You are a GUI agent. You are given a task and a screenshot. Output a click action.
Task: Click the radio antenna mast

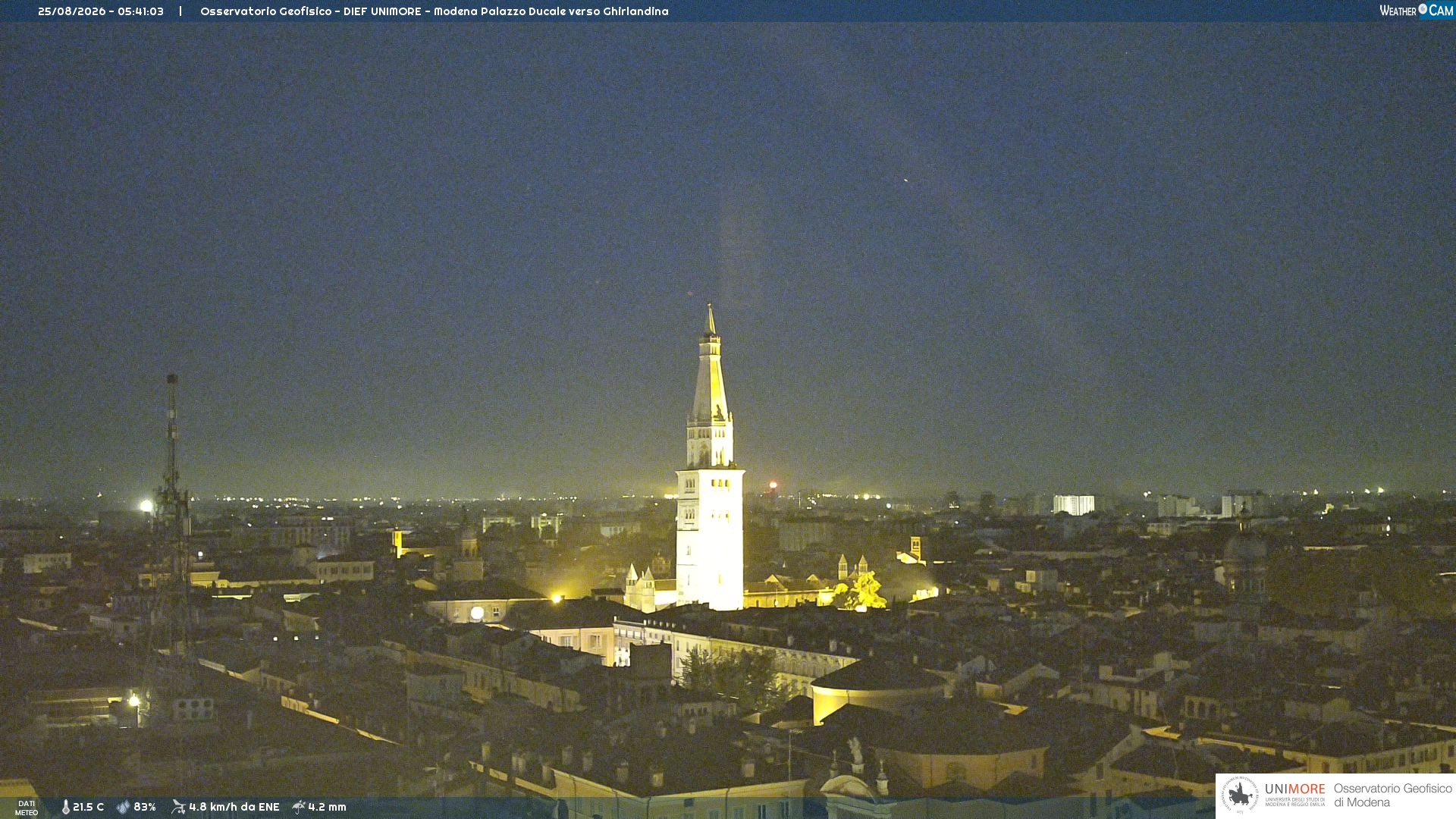click(x=173, y=516)
